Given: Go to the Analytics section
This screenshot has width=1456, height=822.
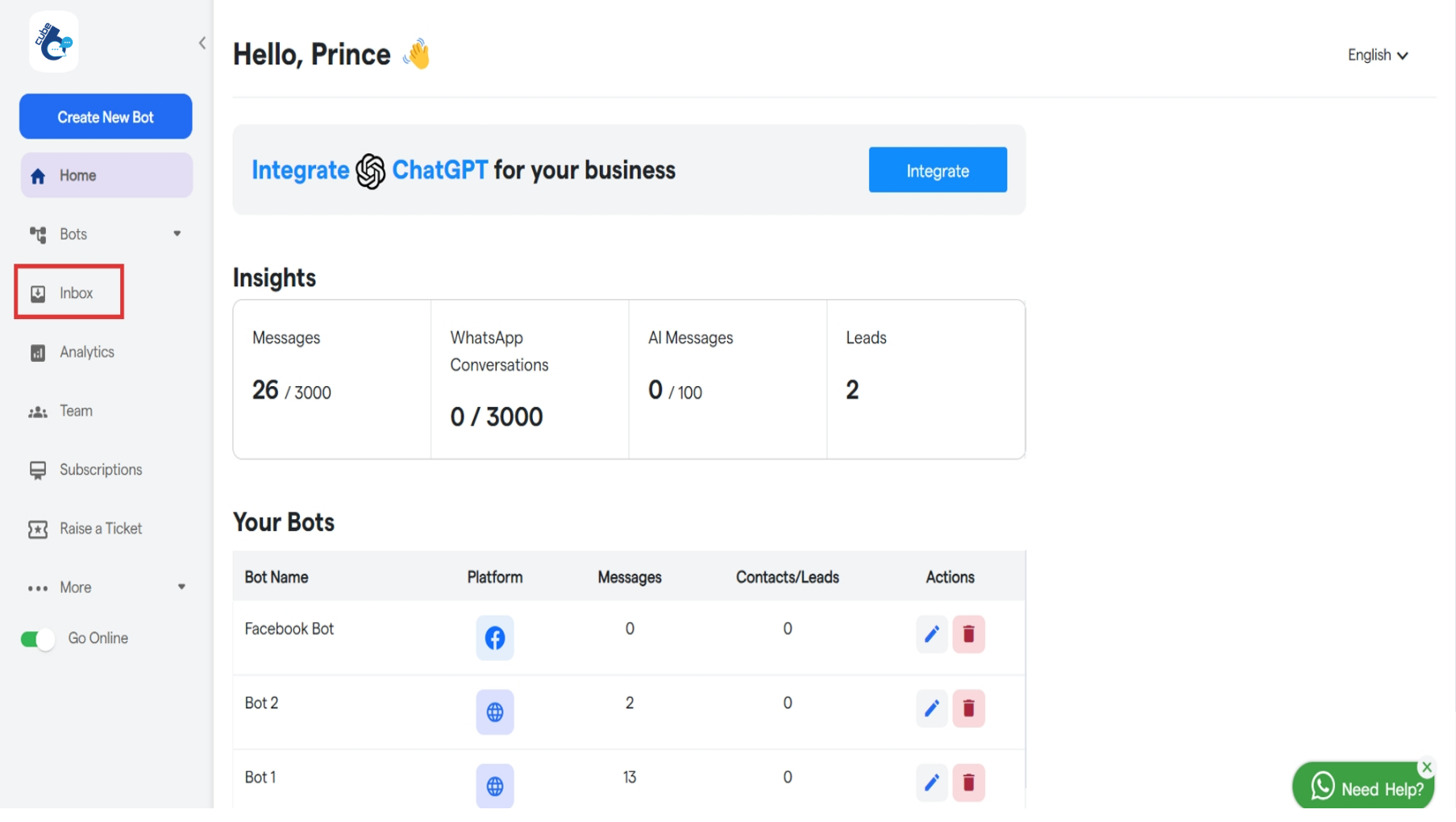Looking at the screenshot, I should pos(86,352).
